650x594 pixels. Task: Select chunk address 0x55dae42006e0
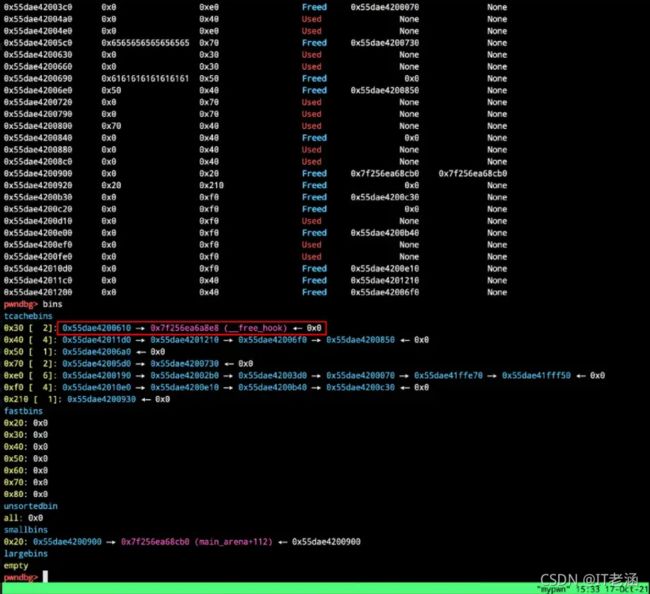pos(38,90)
